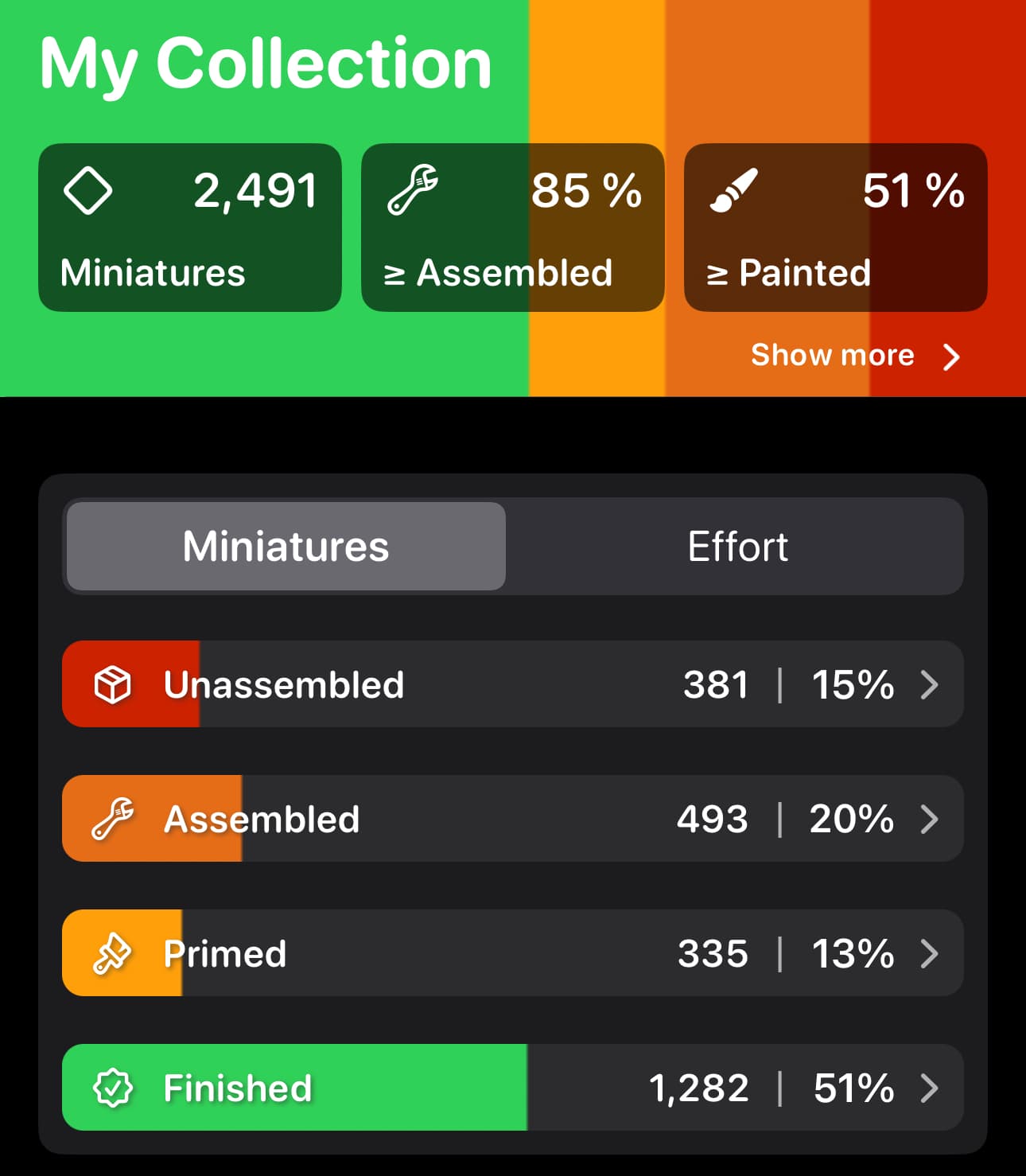The image size is (1026, 1176).
Task: Open the 2,491 Miniatures stat card
Action: click(x=189, y=228)
